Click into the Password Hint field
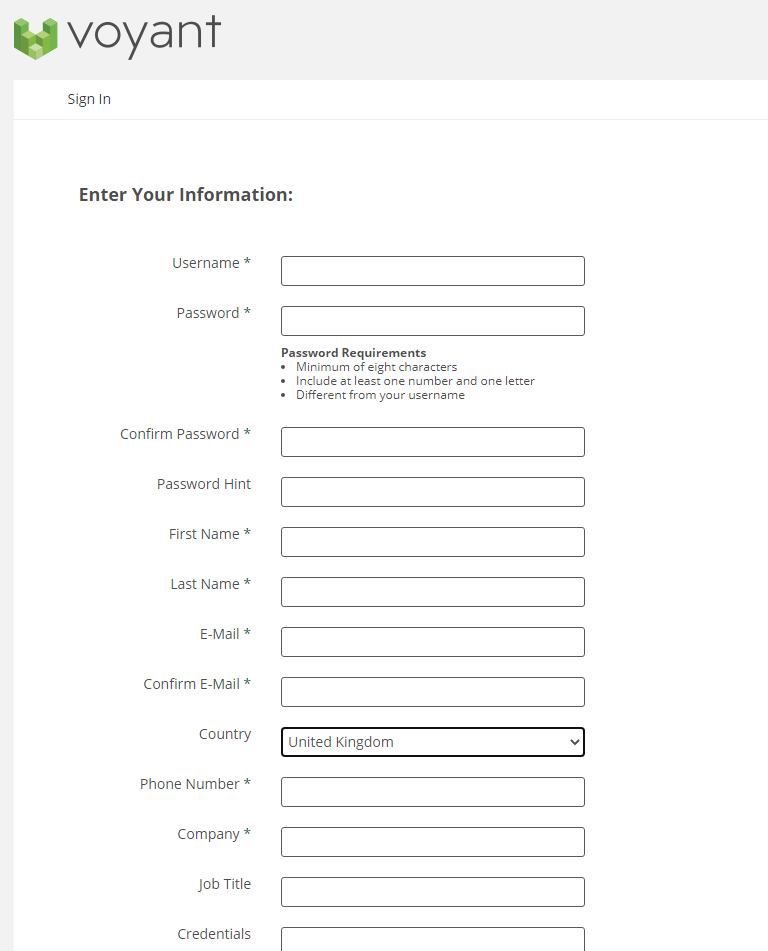The width and height of the screenshot is (768, 951). (432, 492)
